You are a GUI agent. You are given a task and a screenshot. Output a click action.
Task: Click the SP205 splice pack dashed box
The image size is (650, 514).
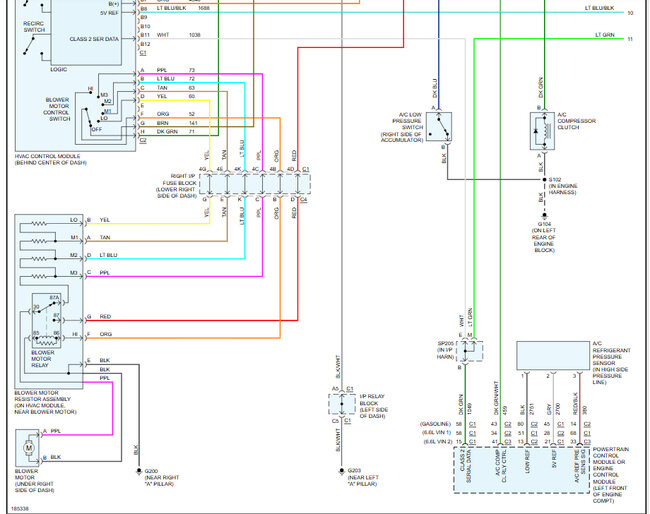[x=470, y=351]
